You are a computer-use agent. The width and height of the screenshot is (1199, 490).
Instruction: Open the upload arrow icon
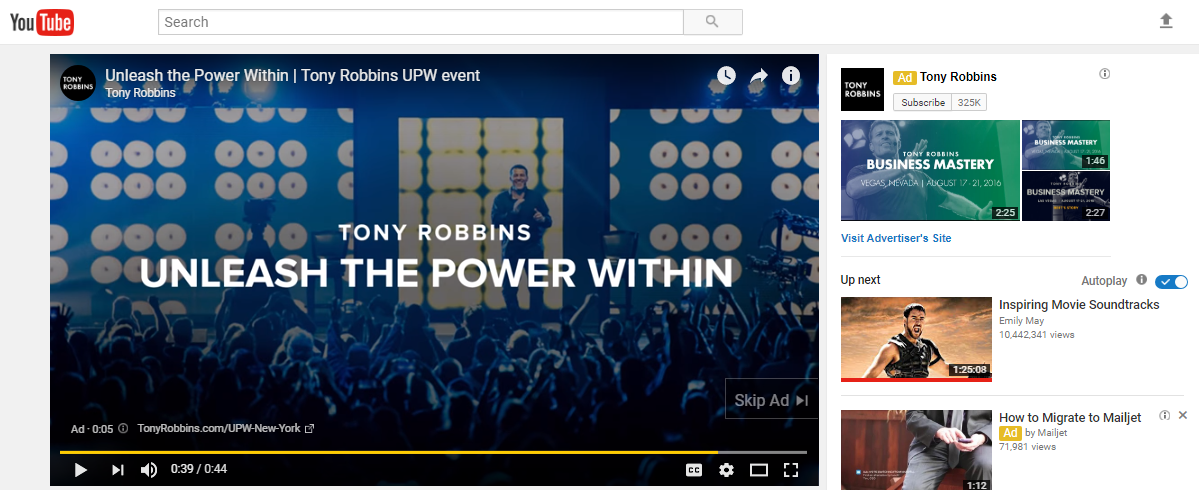1165,21
